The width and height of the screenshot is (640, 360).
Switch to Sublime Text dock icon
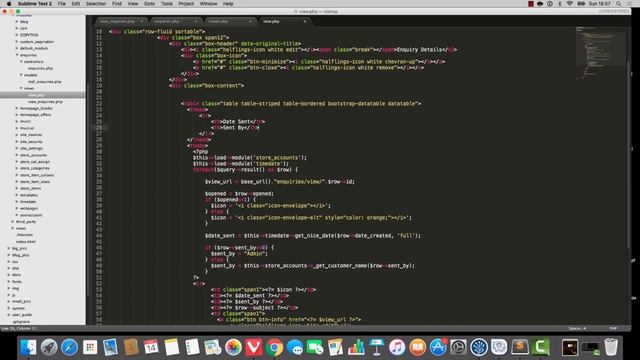tap(520, 347)
